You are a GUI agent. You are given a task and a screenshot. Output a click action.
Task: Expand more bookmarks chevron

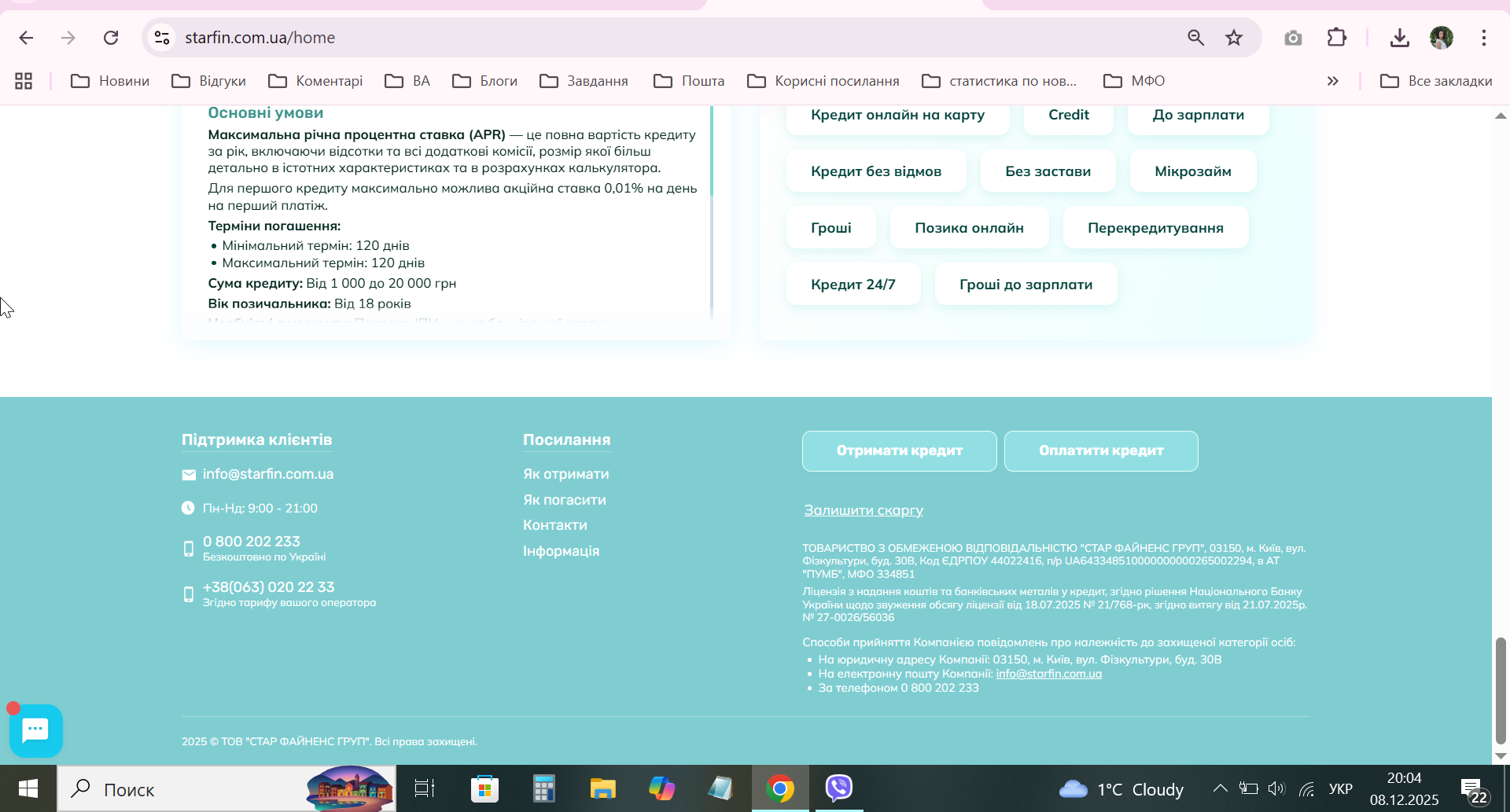click(1332, 81)
